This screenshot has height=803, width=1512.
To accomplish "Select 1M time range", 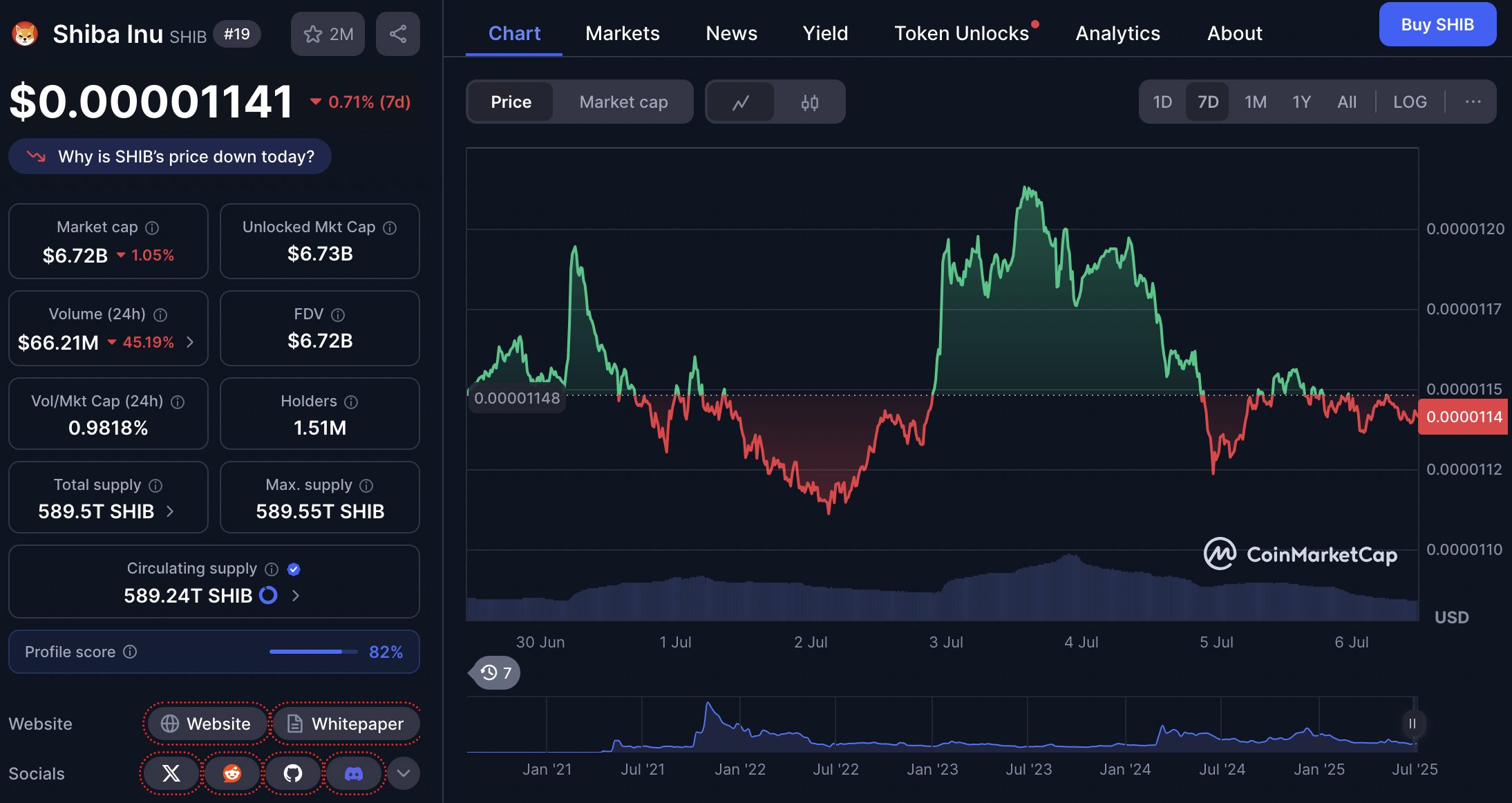I will point(1256,102).
